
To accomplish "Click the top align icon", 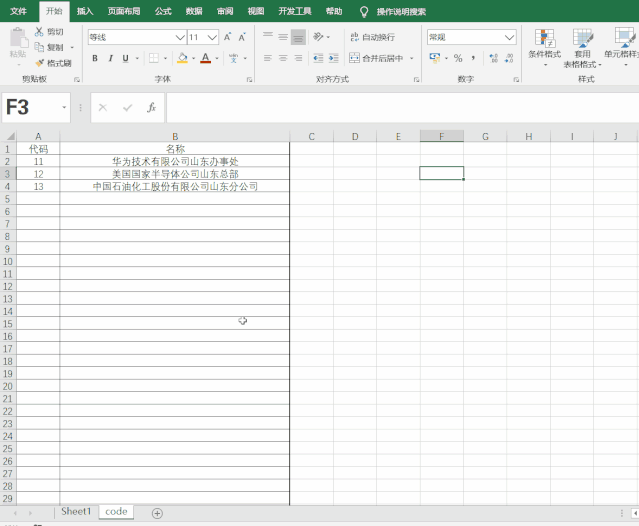I will [x=268, y=37].
